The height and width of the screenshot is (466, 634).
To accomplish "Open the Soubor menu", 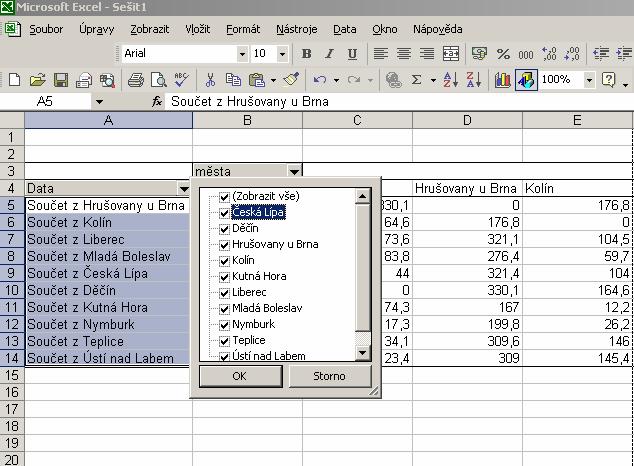I will pyautogui.click(x=46, y=29).
